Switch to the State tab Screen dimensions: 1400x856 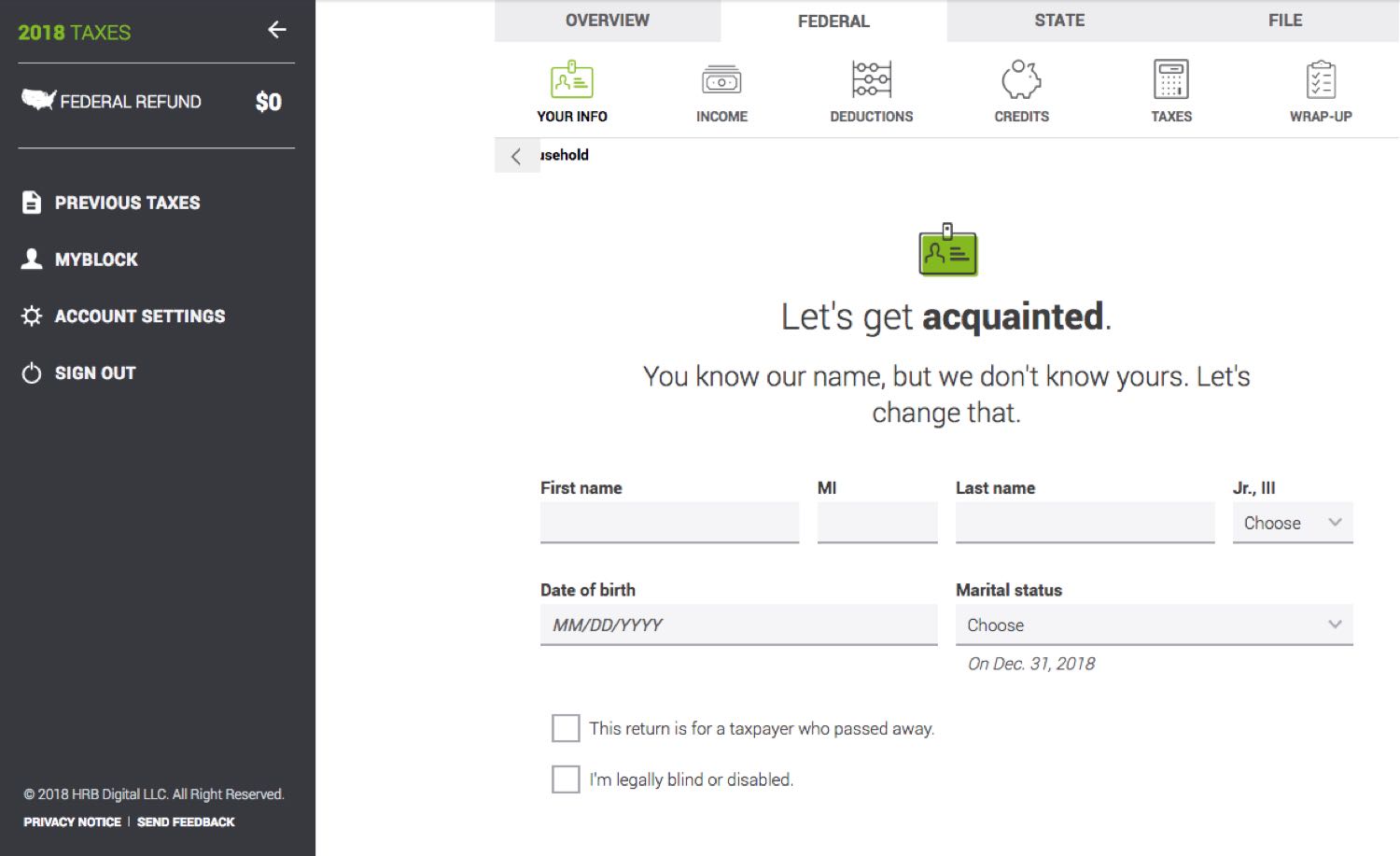tap(1059, 21)
